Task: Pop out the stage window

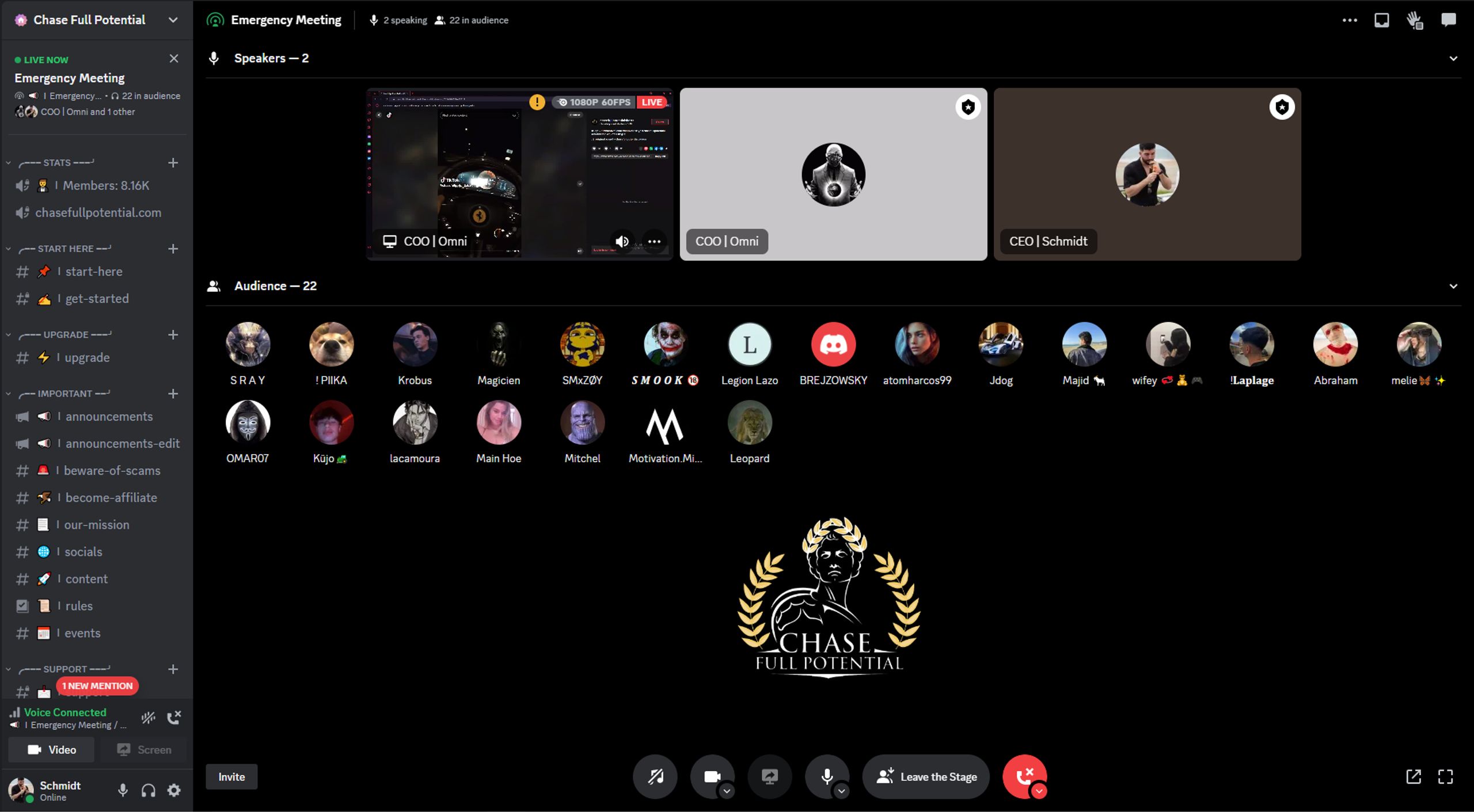Action: tap(1414, 777)
